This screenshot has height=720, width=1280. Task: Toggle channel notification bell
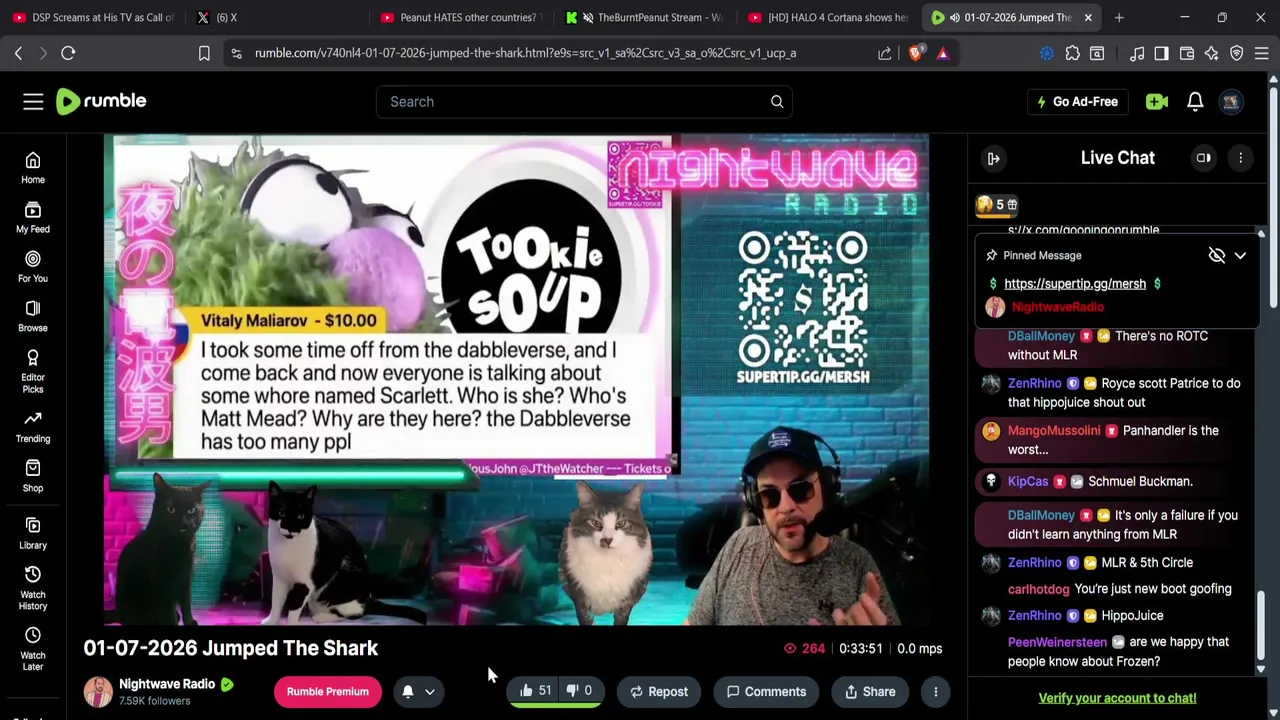point(408,691)
